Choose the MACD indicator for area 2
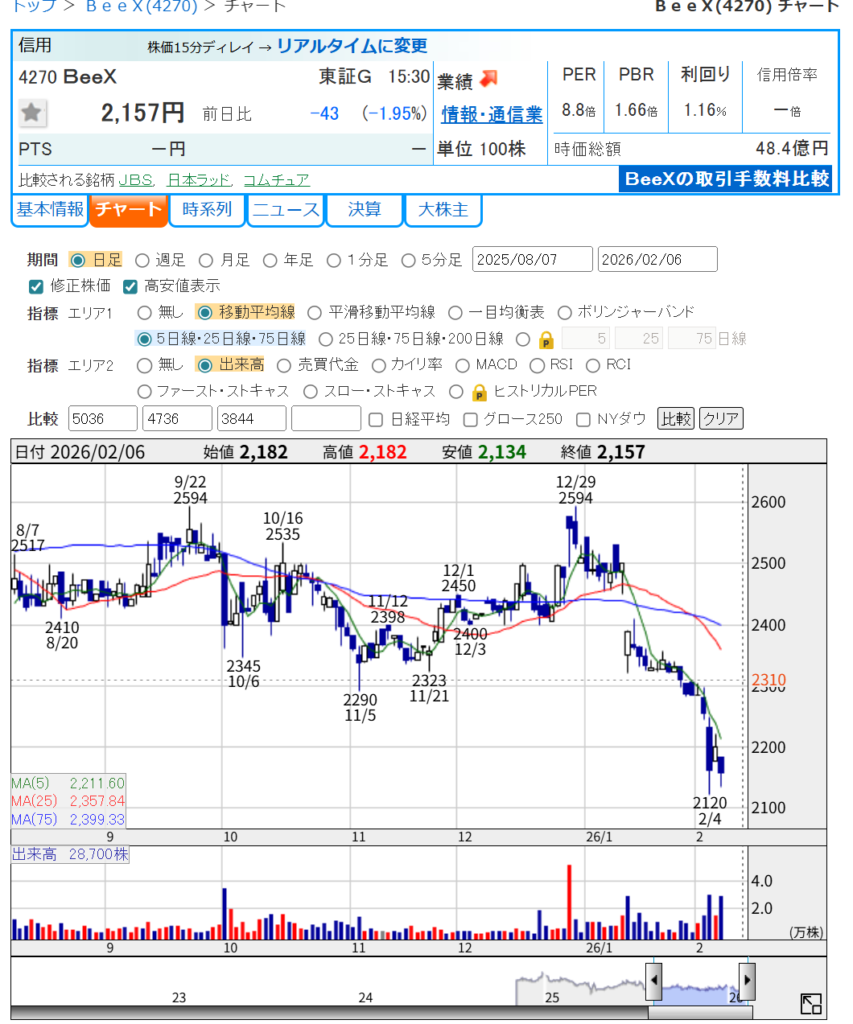This screenshot has height=1024, width=853. tap(462, 365)
